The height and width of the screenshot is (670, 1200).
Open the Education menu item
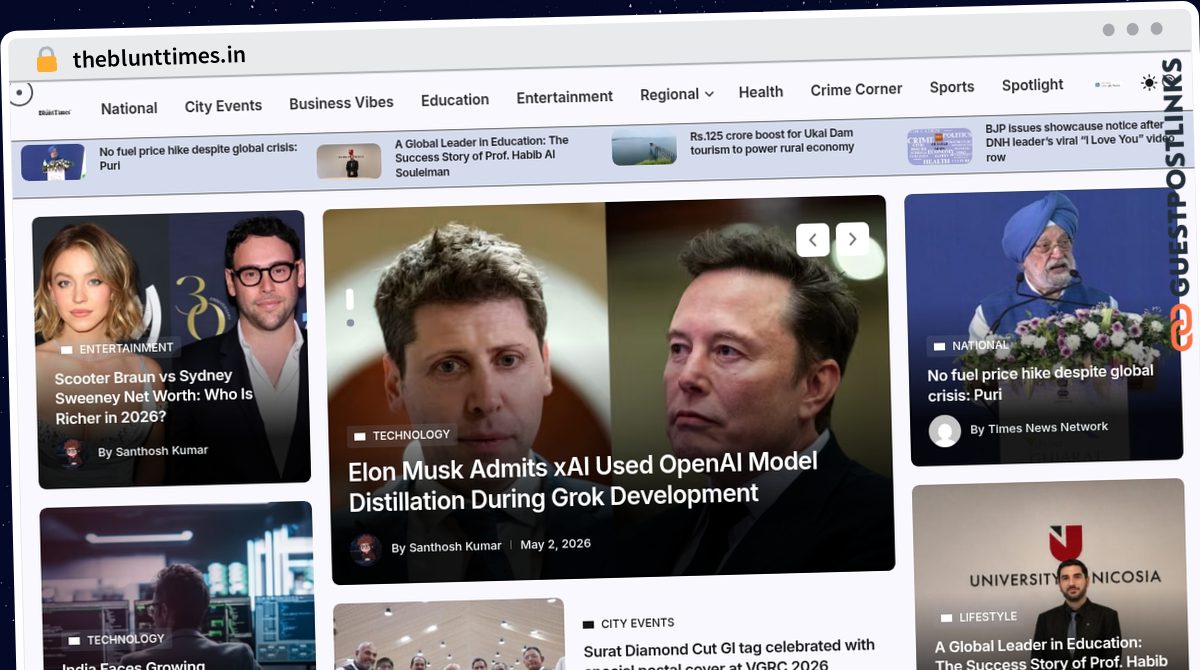tap(455, 99)
